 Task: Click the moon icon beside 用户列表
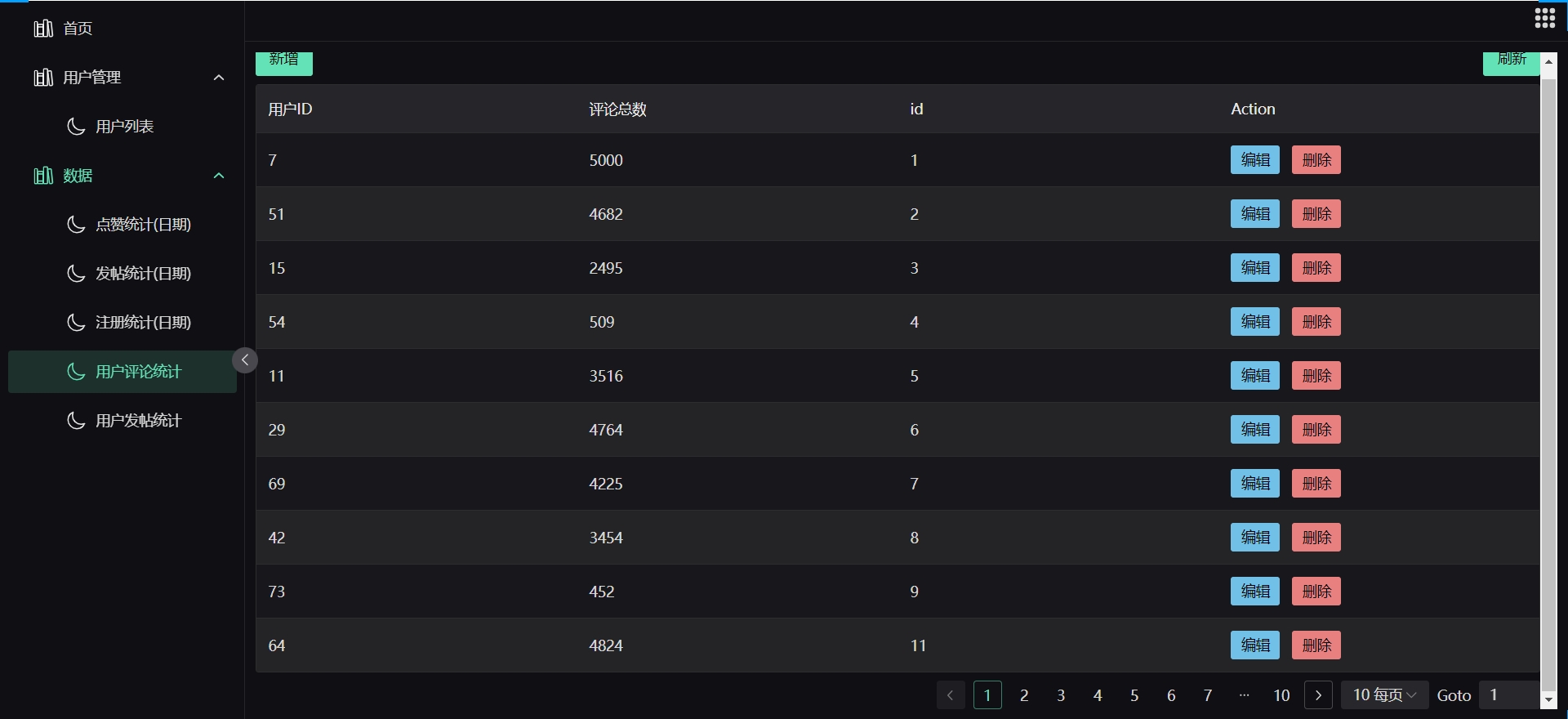(76, 127)
